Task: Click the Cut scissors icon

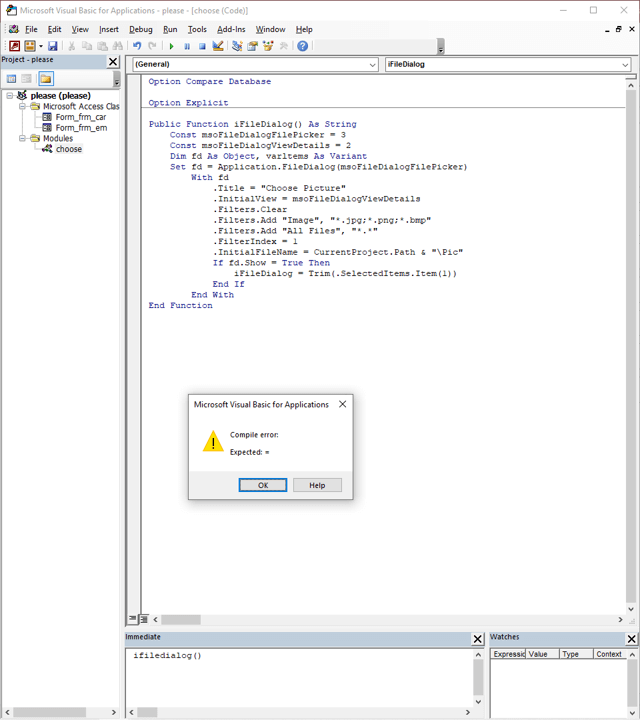Action: [x=72, y=46]
